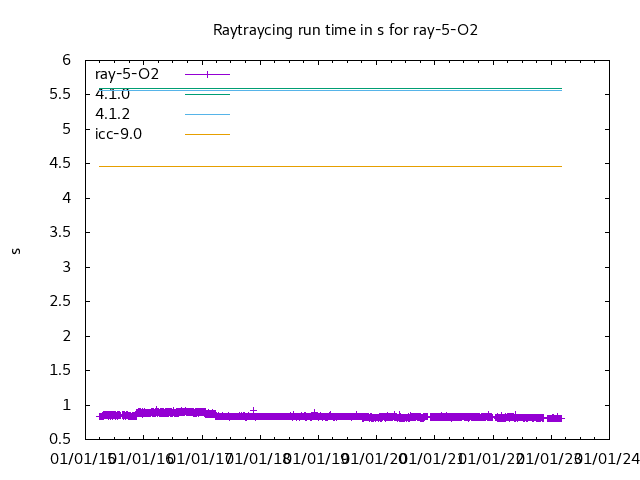This screenshot has height=480, width=640.
Task: Click the y-axis label "s"
Action: pyautogui.click(x=16, y=250)
